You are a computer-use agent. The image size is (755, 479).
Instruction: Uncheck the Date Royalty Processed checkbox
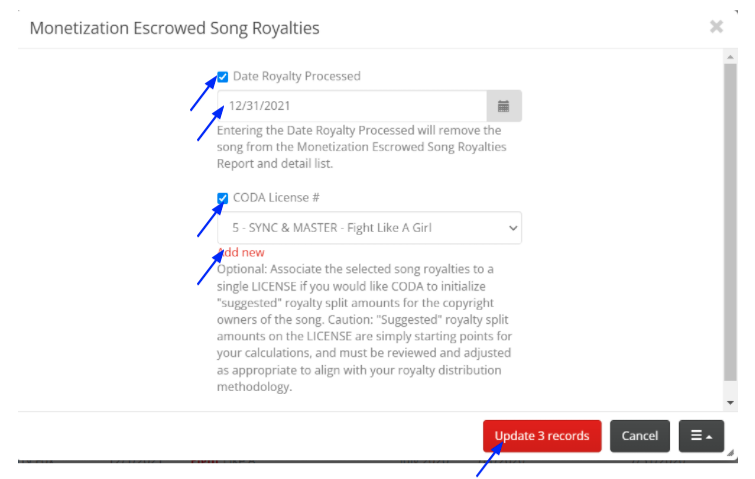click(x=222, y=77)
